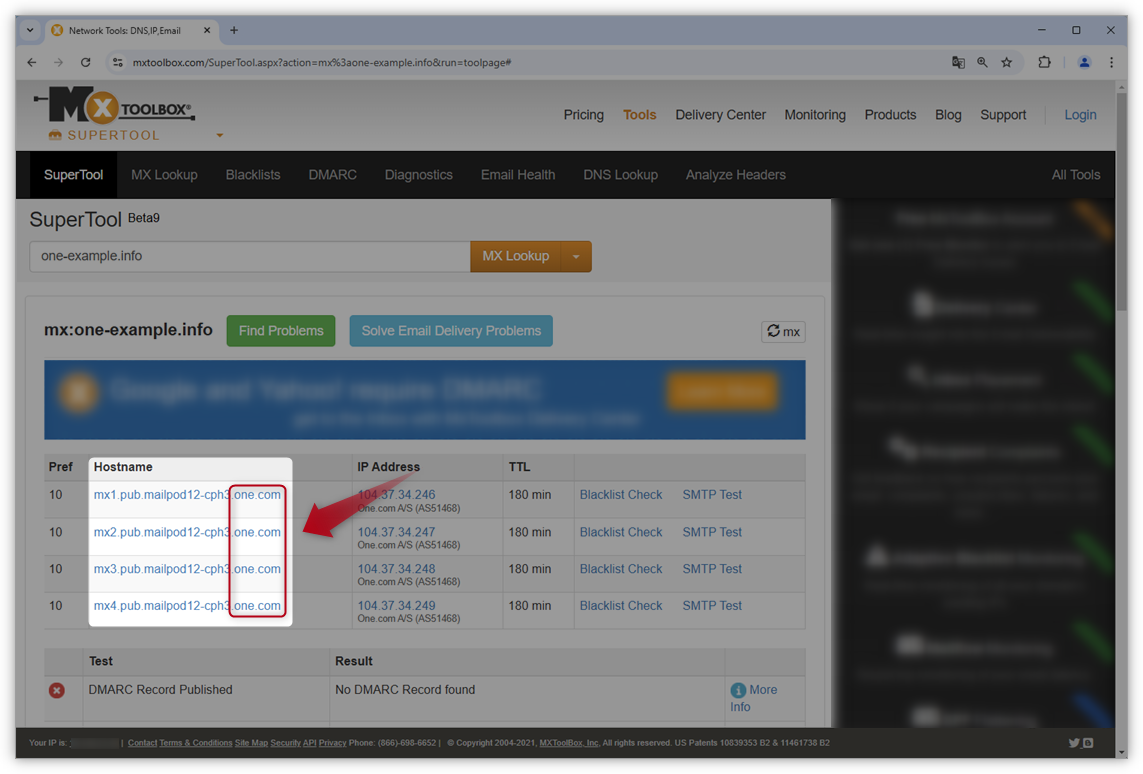The image size is (1143, 774).
Task: Select the DMARC navigation tab
Action: (333, 174)
